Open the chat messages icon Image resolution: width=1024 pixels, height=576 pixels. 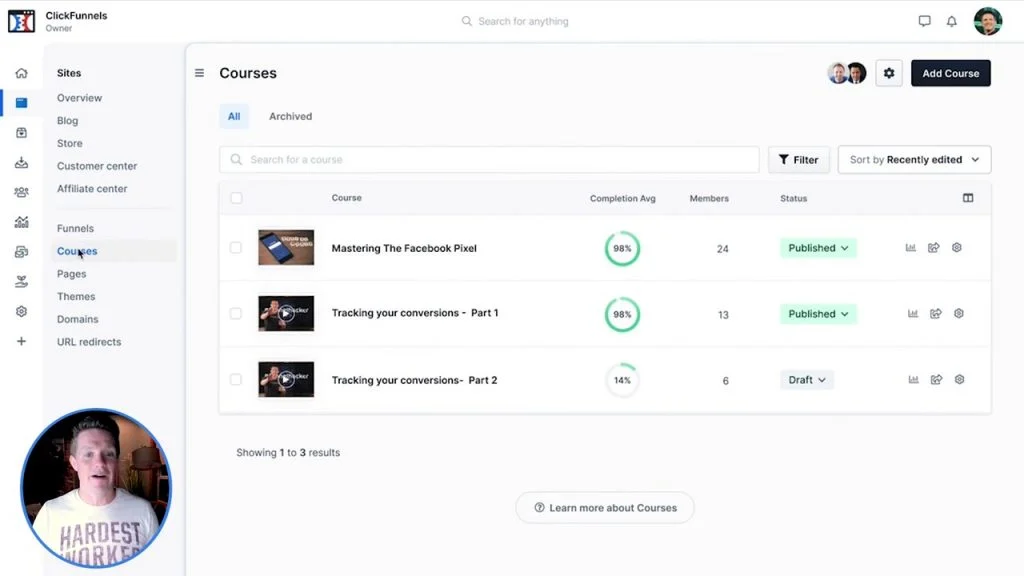pyautogui.click(x=924, y=21)
